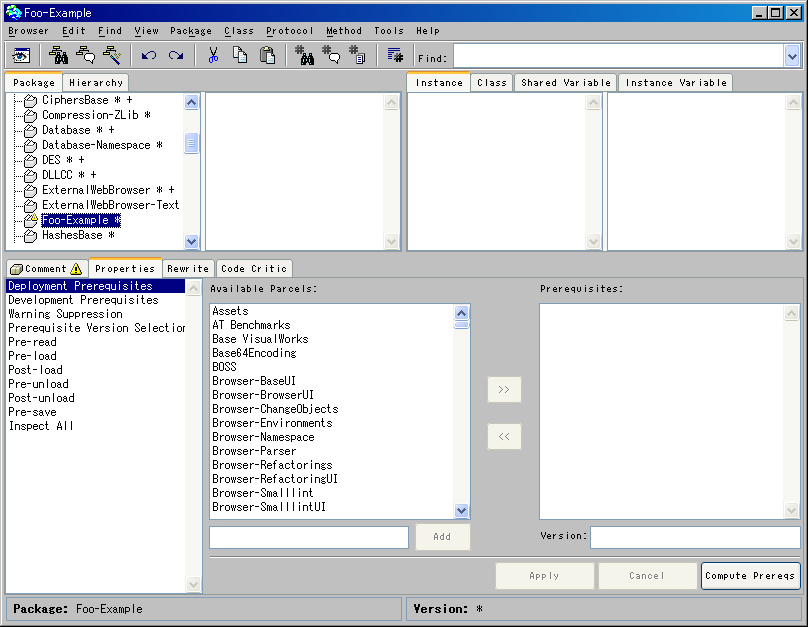Open the Package menu
The height and width of the screenshot is (627, 808).
[191, 31]
